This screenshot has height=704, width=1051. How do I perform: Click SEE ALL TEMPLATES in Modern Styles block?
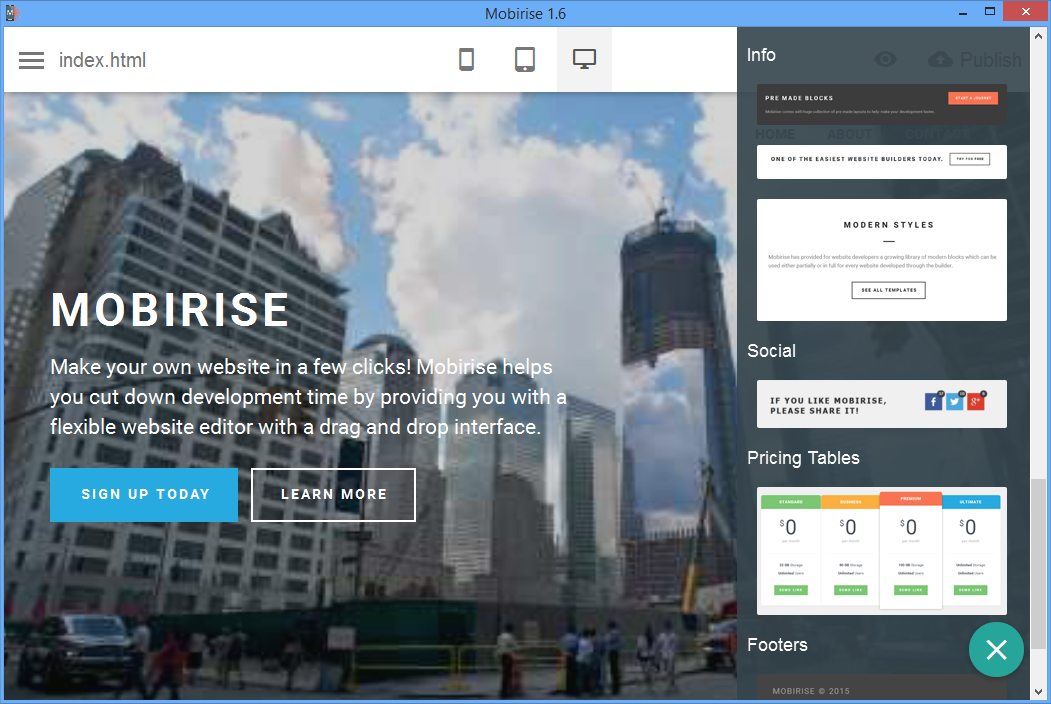(888, 290)
